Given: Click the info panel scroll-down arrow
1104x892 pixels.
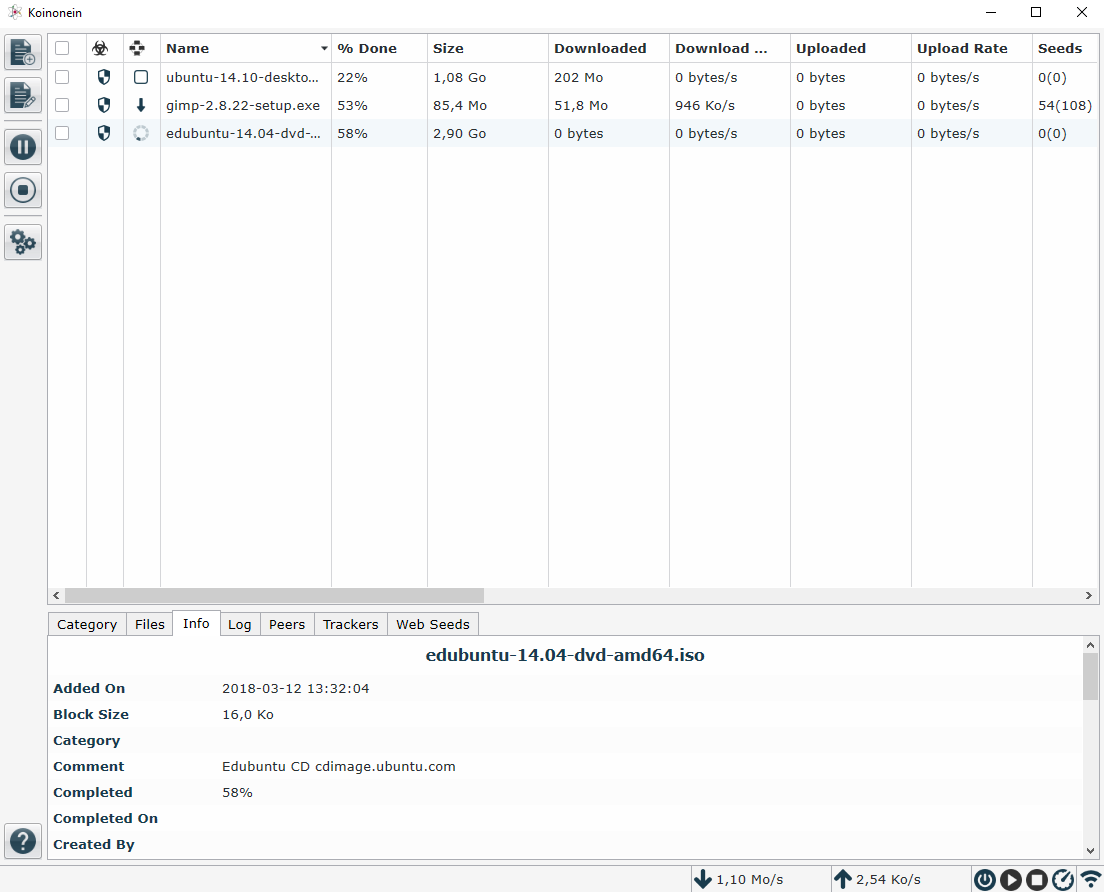Looking at the screenshot, I should point(1090,850).
